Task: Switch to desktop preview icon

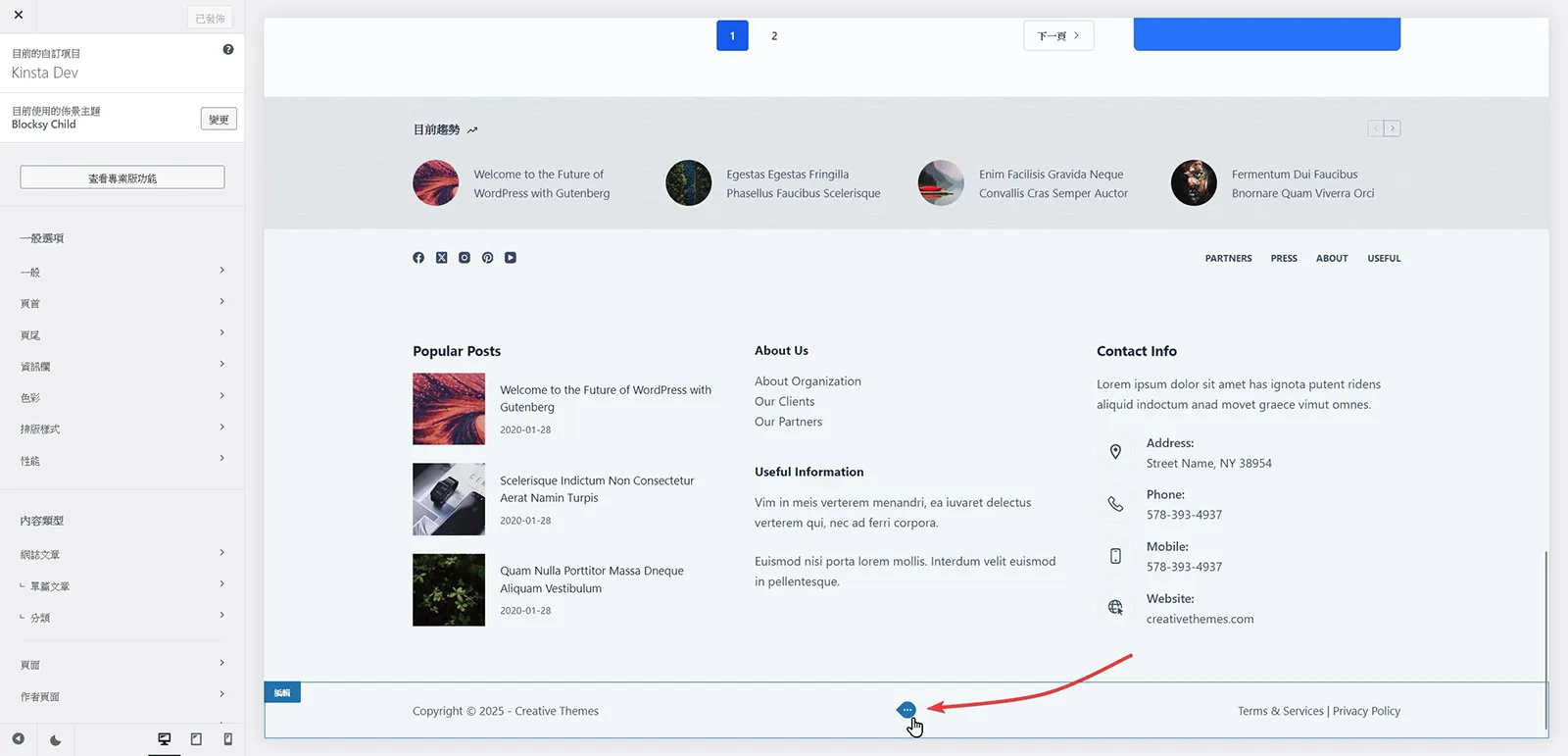Action: pos(165,739)
